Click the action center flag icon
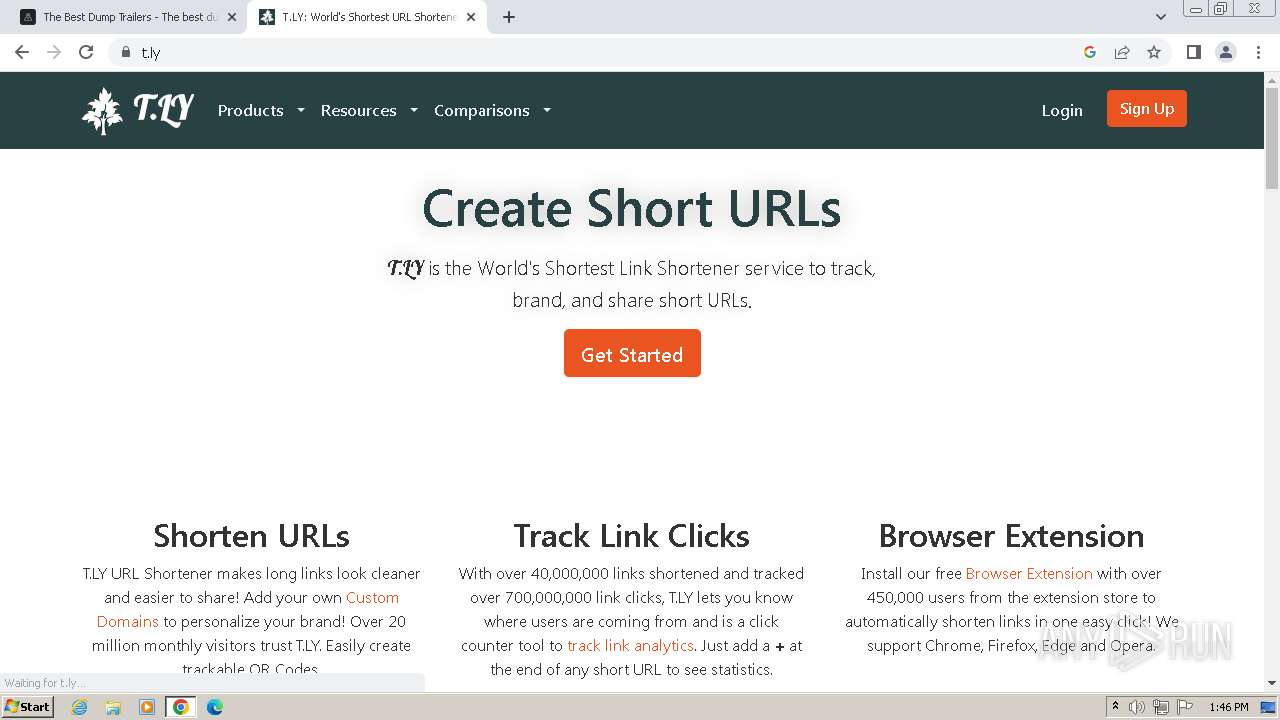This screenshot has width=1280, height=720. pos(1185,707)
